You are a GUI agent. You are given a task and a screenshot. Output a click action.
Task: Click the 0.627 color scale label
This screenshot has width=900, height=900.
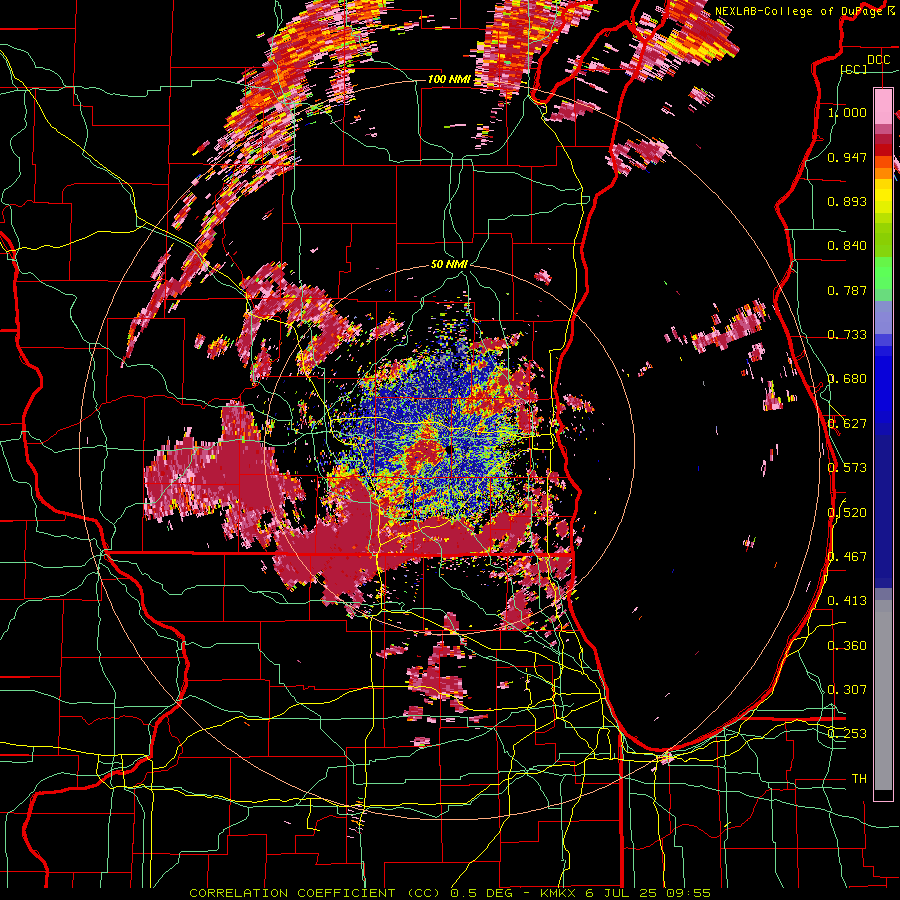pos(847,424)
